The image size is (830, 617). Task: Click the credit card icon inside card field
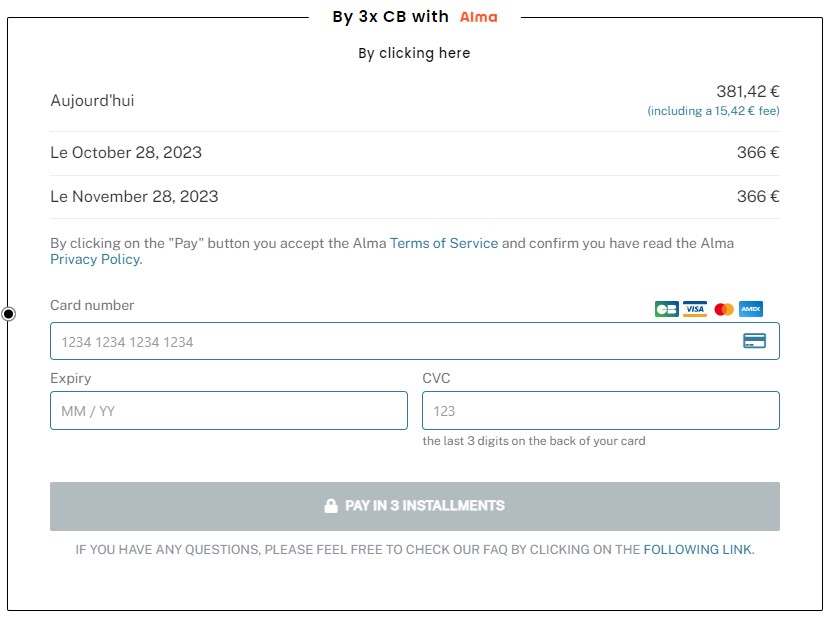pos(754,341)
